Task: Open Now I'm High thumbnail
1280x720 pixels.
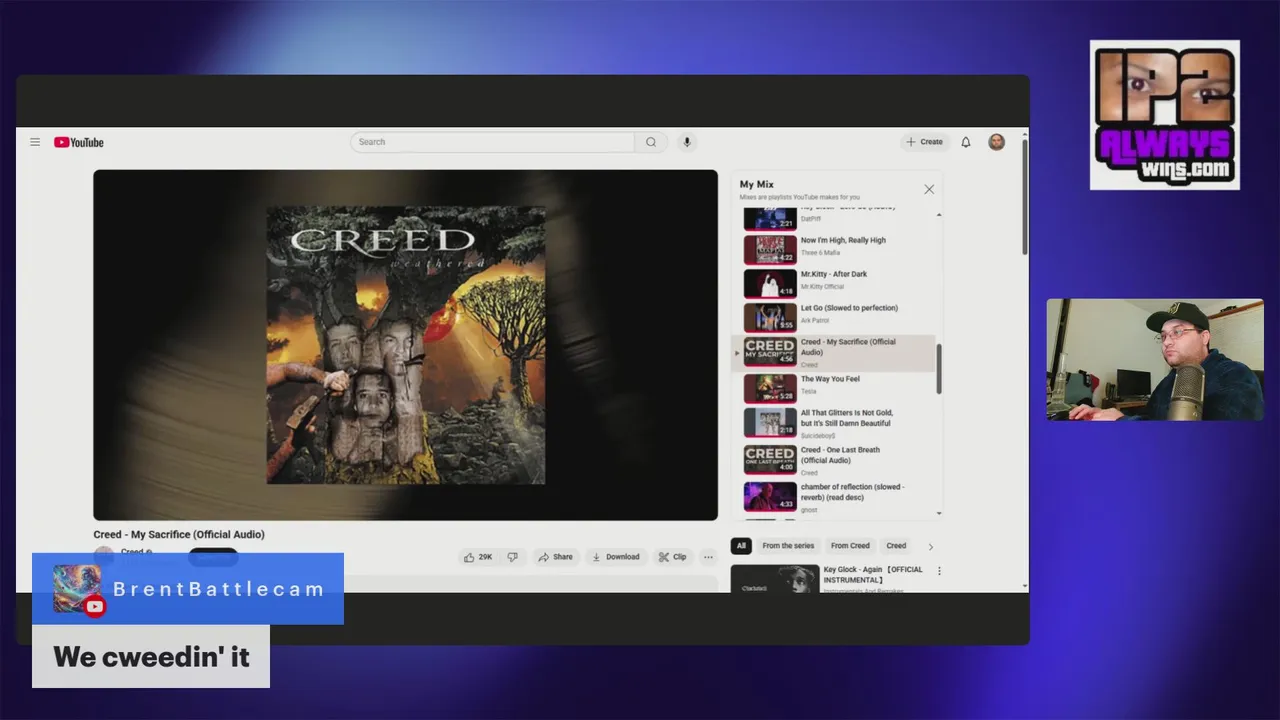Action: click(770, 249)
